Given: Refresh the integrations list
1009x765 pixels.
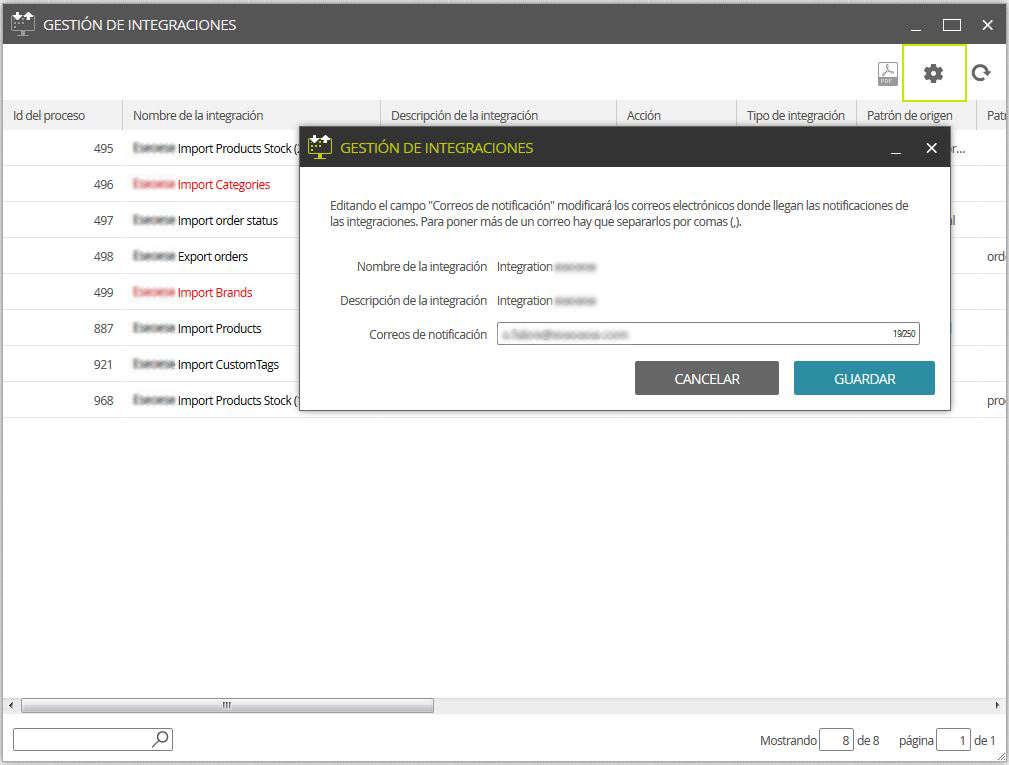Looking at the screenshot, I should [x=981, y=73].
